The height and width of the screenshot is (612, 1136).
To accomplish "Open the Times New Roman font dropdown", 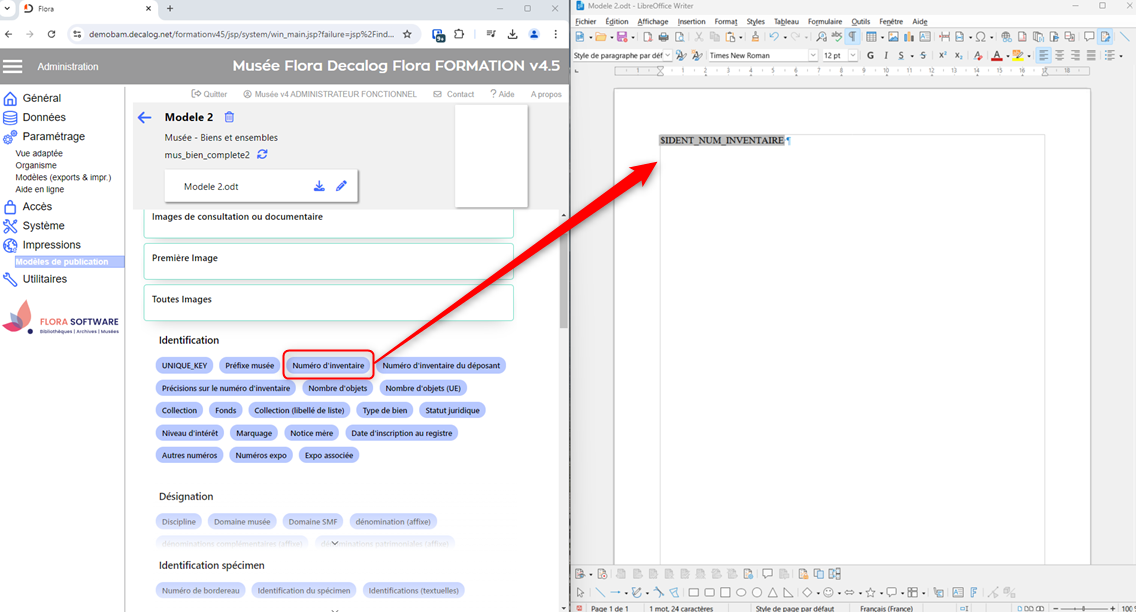I will (813, 56).
